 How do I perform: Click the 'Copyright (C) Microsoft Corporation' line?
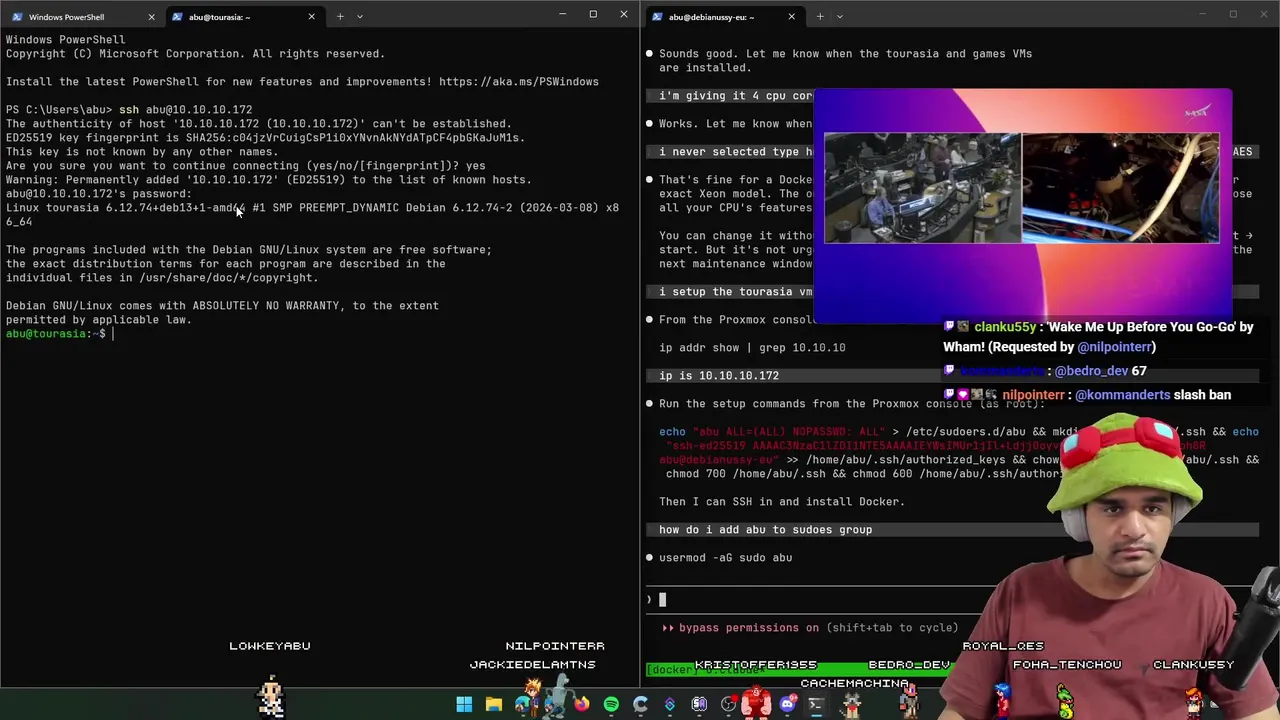[195, 54]
